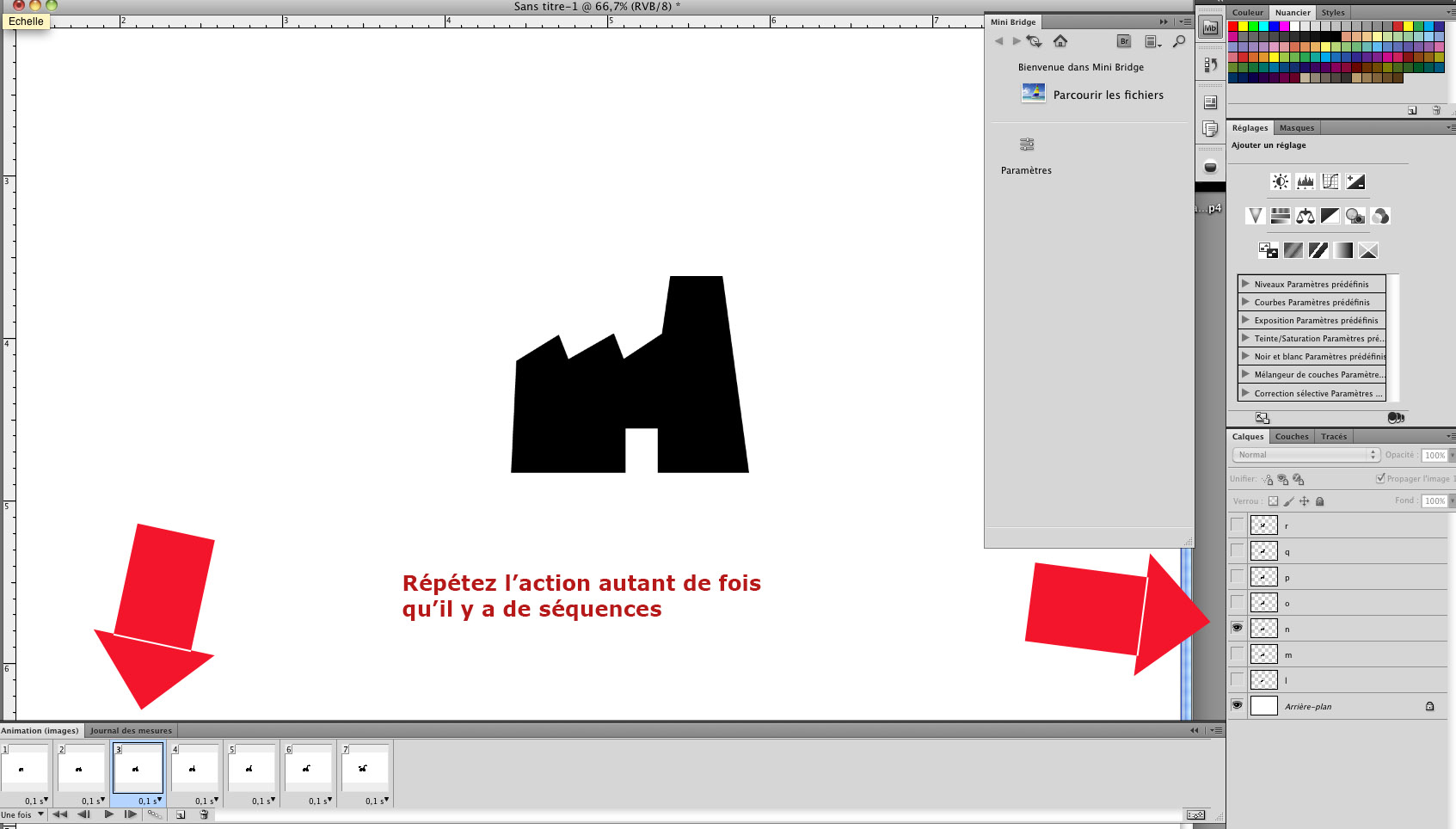Play the frame animation
1456x829 pixels.
pyautogui.click(x=109, y=814)
